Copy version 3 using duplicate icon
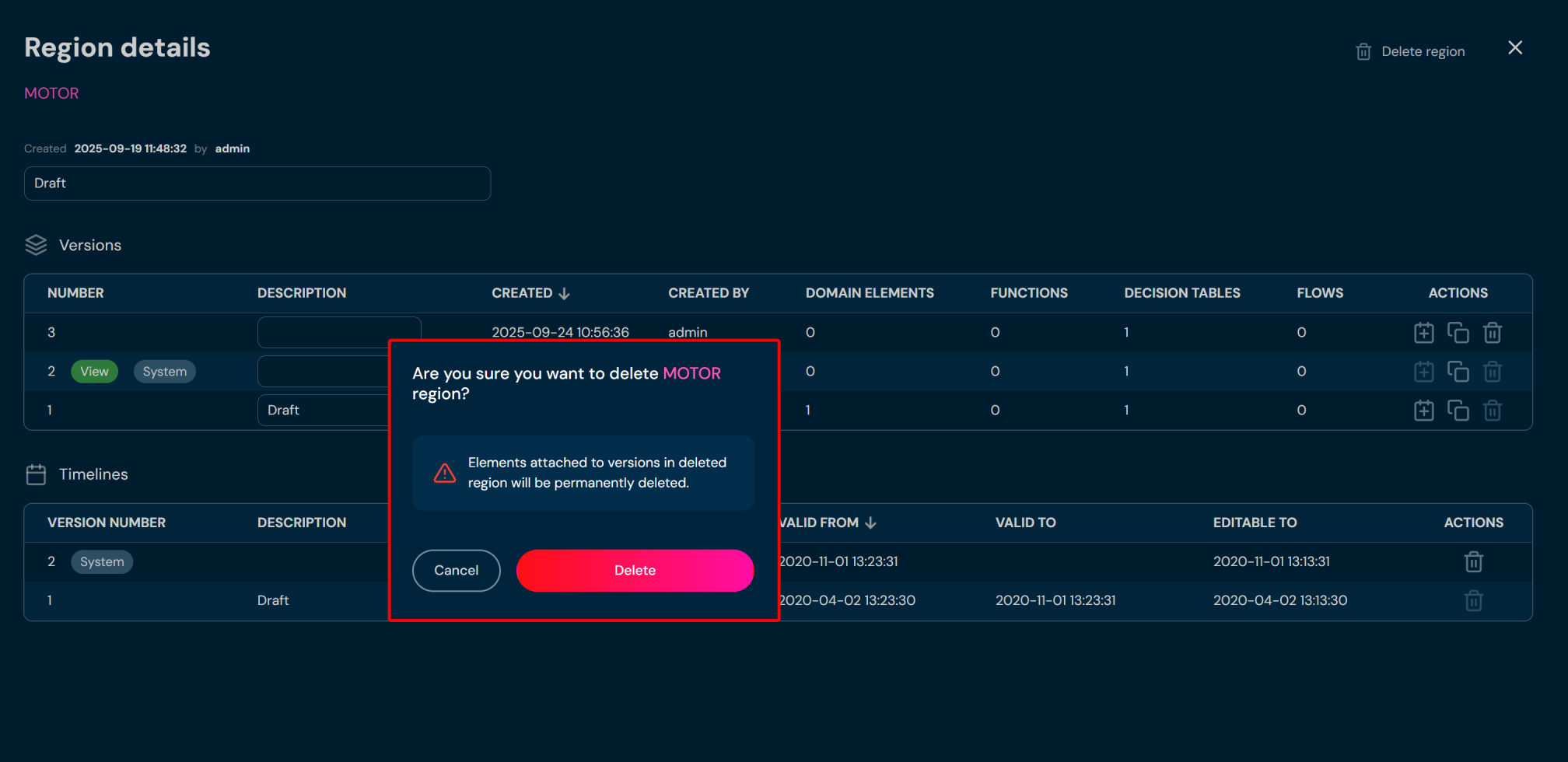The width and height of the screenshot is (1568, 762). coord(1458,333)
